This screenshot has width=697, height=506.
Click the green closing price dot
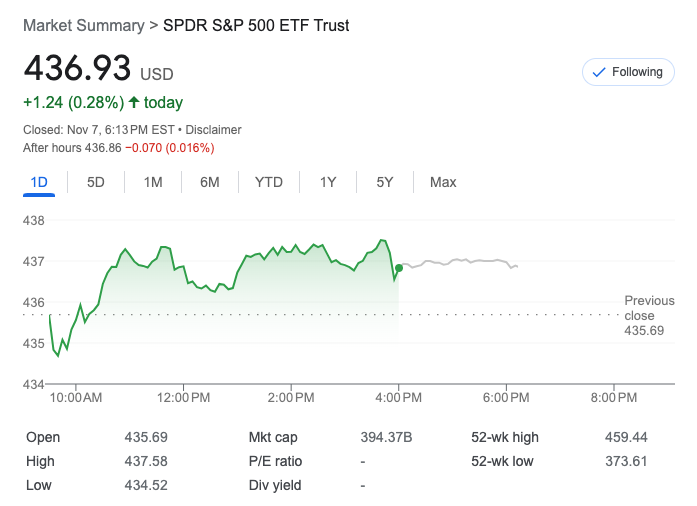point(399,268)
